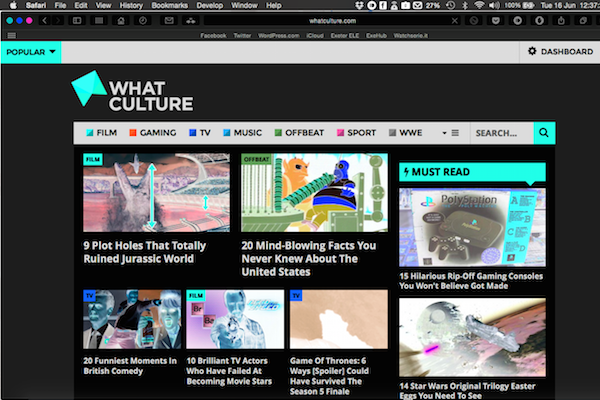Open the Dropbox menu bar icon
This screenshot has height=400, width=600.
[359, 5]
